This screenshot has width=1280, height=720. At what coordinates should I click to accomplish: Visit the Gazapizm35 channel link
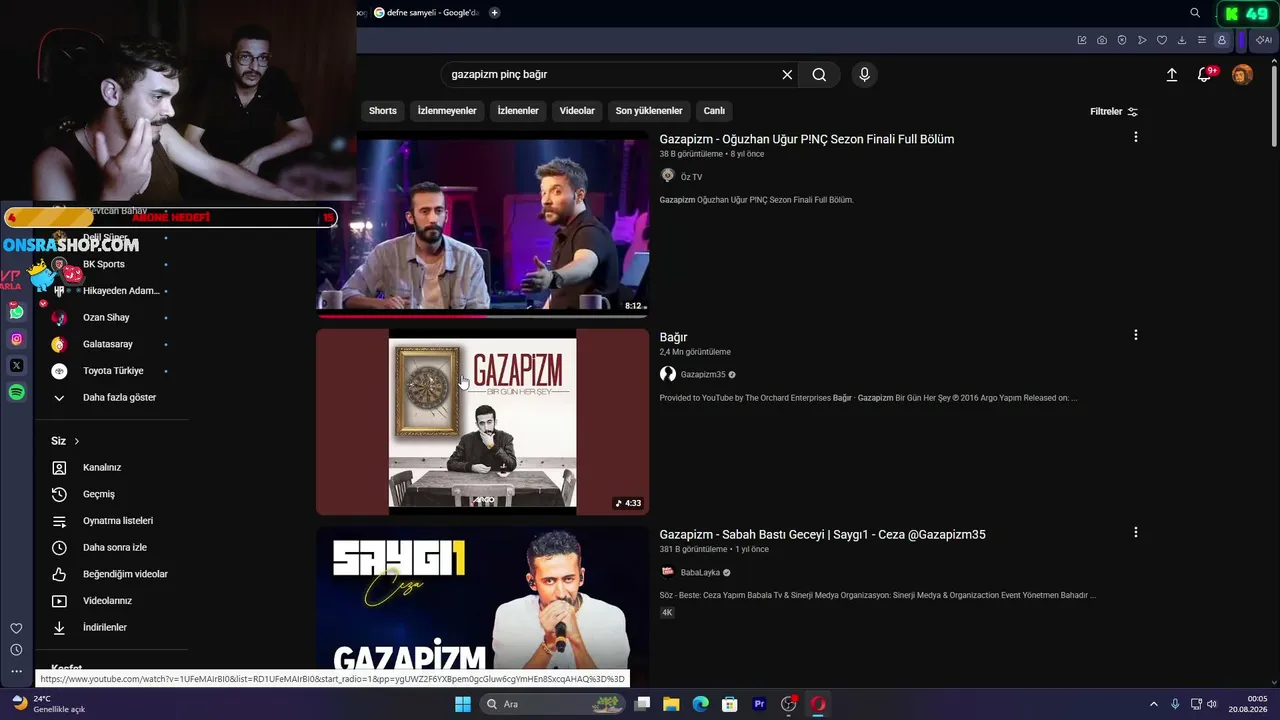click(x=703, y=375)
